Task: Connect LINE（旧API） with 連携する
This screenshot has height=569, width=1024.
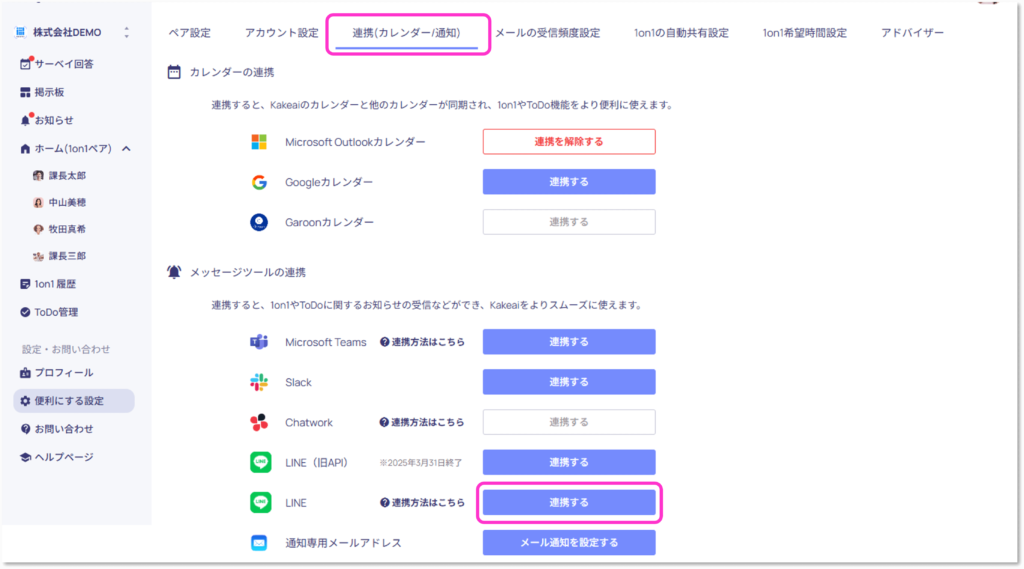Action: [569, 463]
